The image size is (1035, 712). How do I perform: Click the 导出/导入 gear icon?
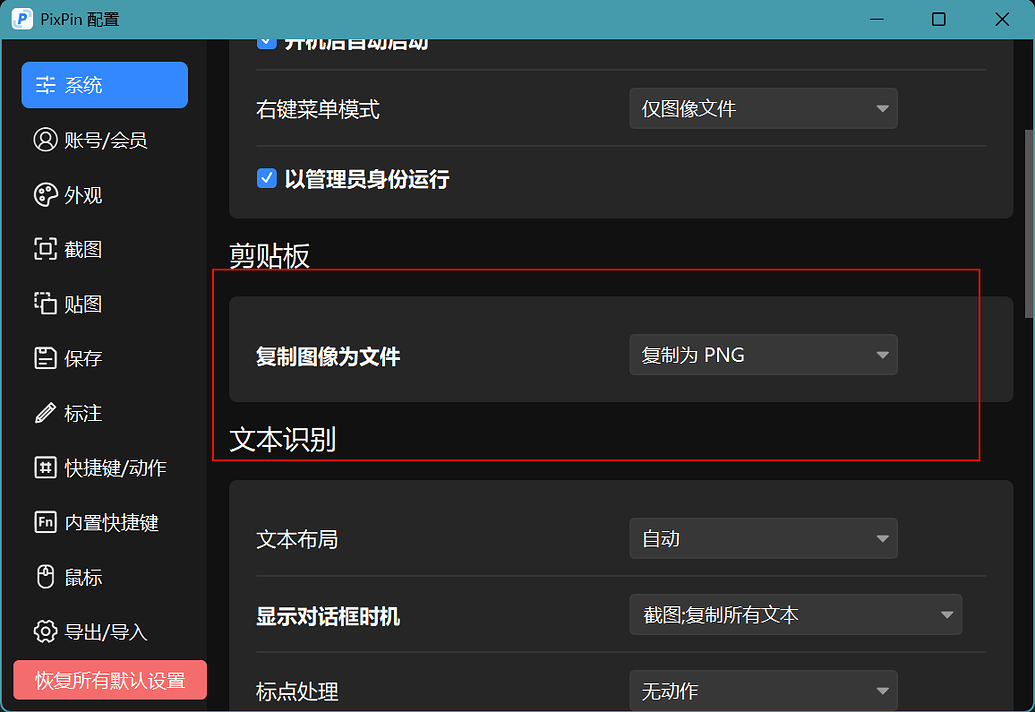(x=46, y=631)
